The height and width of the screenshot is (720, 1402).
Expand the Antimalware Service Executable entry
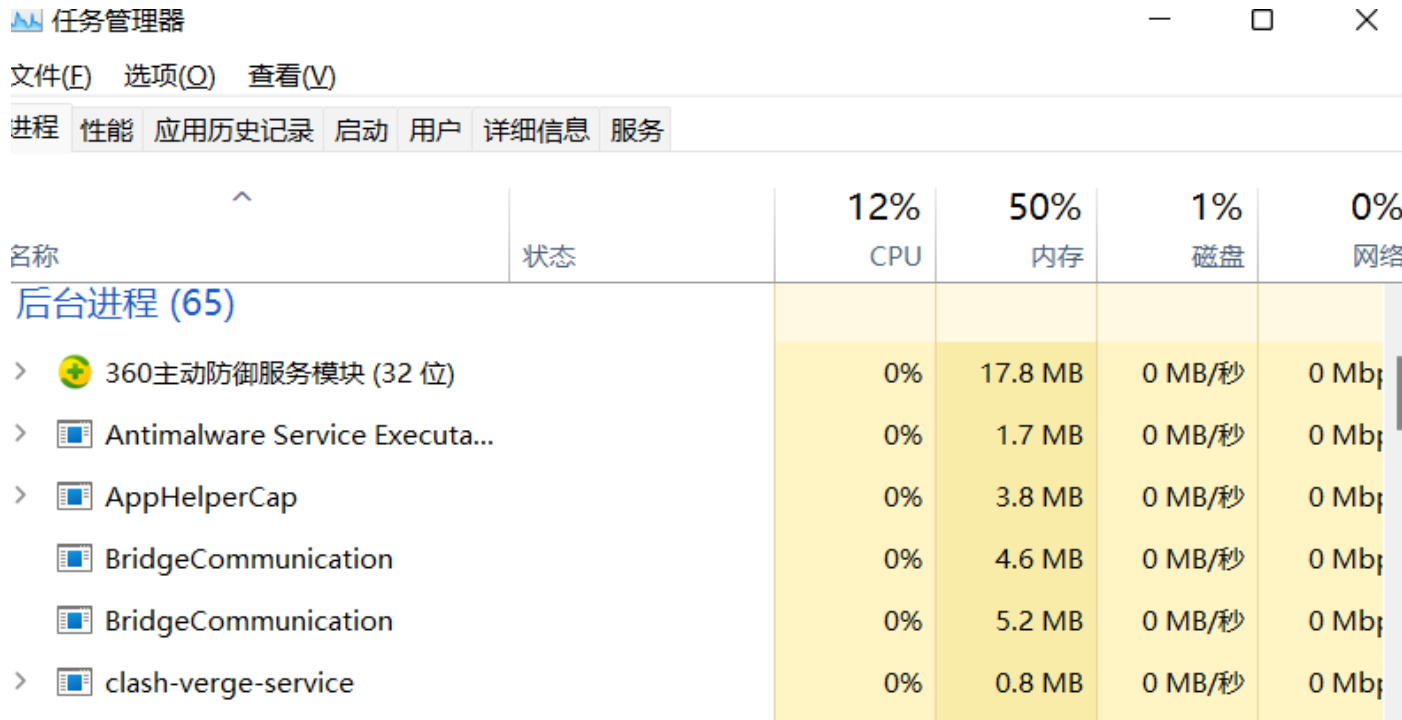20,434
